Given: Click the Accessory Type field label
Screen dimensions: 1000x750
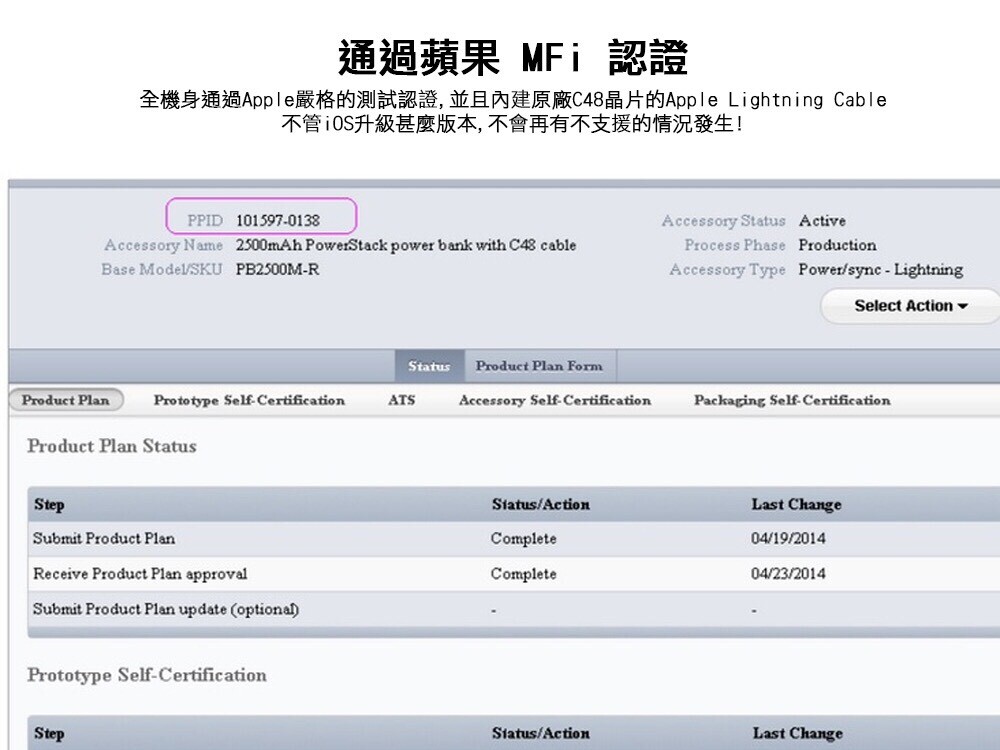Looking at the screenshot, I should click(728, 270).
